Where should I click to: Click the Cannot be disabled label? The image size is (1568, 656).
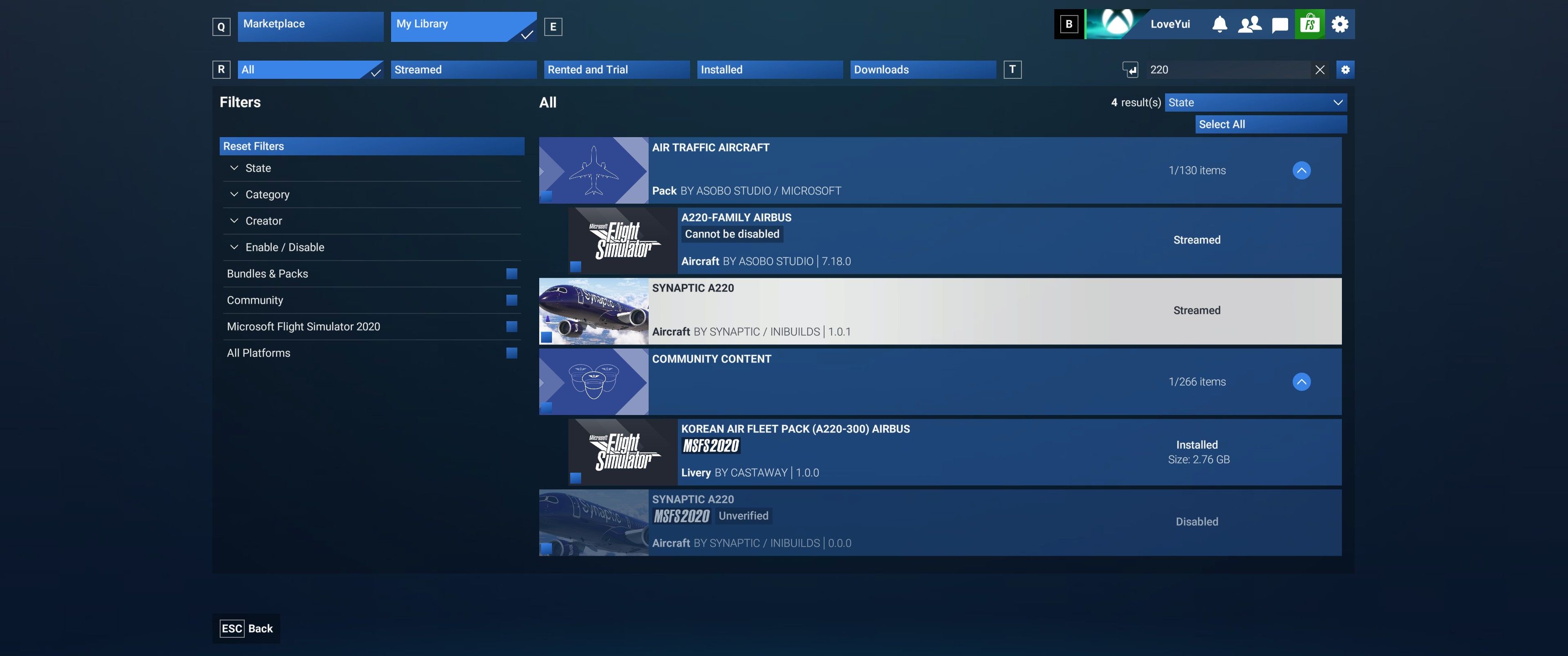click(732, 234)
